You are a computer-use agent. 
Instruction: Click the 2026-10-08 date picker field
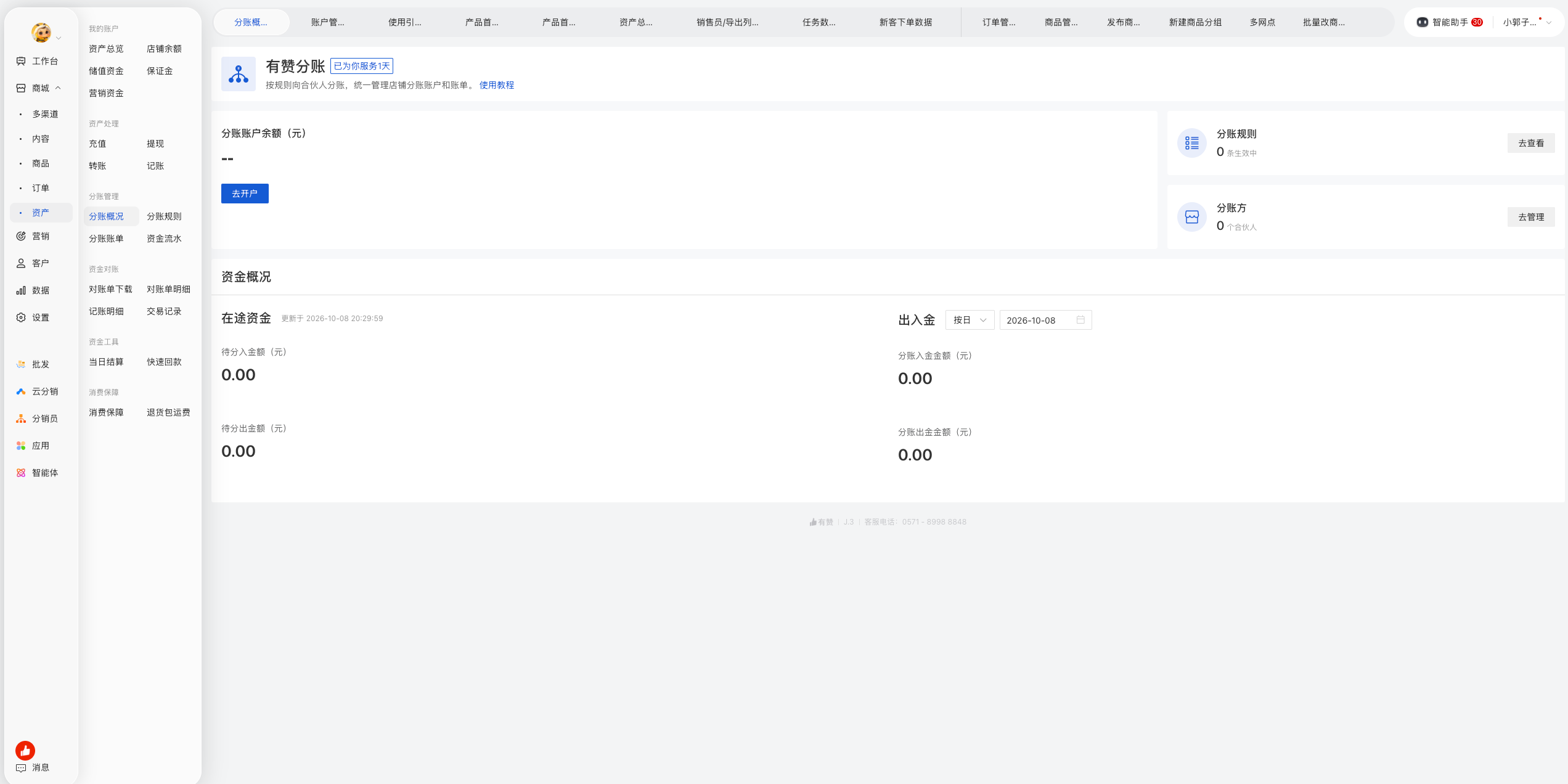pos(1045,320)
